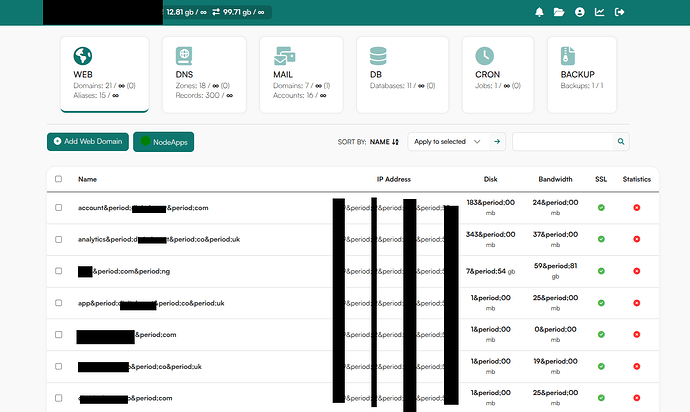This screenshot has height=412, width=690.
Task: Switch to the WEB tab
Action: coord(104,74)
